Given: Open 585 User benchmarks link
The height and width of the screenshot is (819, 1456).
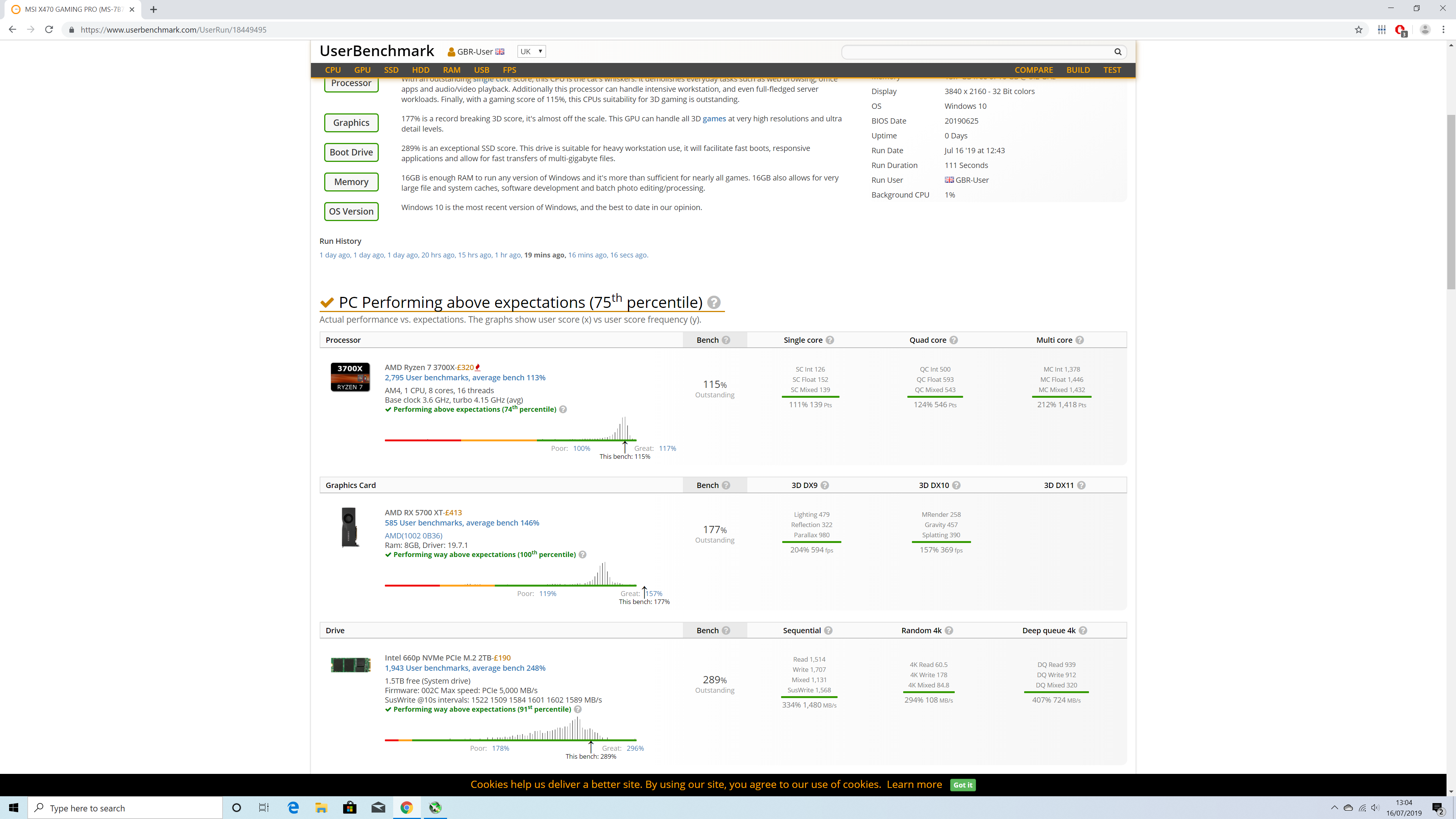Looking at the screenshot, I should (462, 523).
